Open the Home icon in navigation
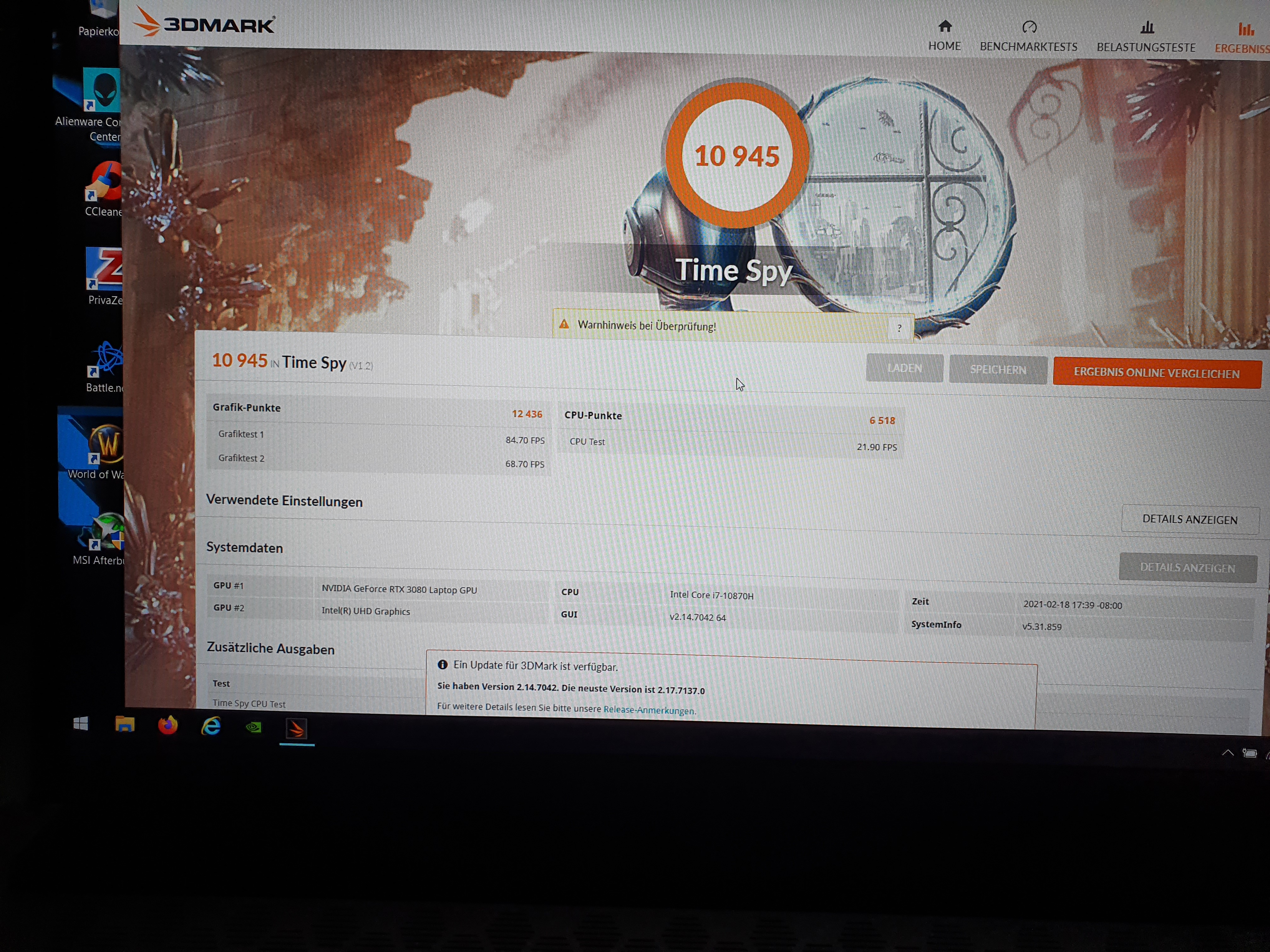This screenshot has width=1270, height=952. 945,26
